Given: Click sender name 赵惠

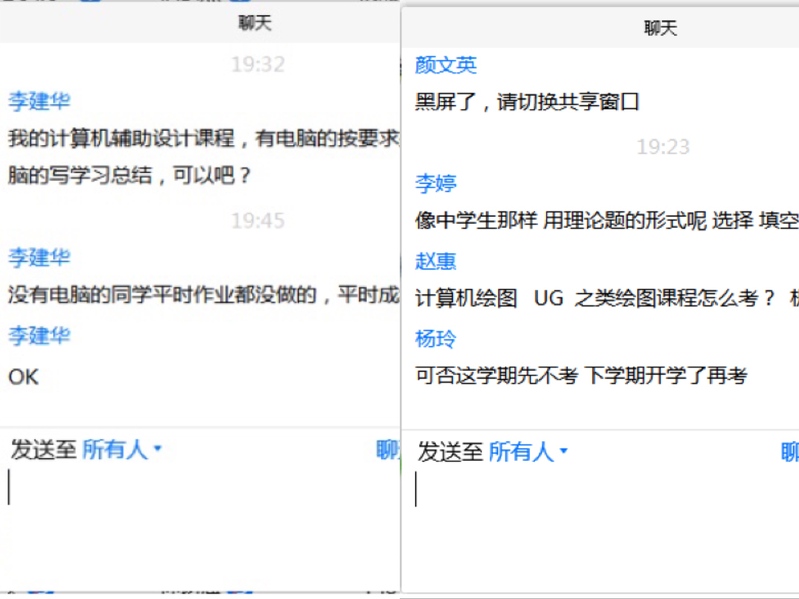Looking at the screenshot, I should click(x=436, y=261).
